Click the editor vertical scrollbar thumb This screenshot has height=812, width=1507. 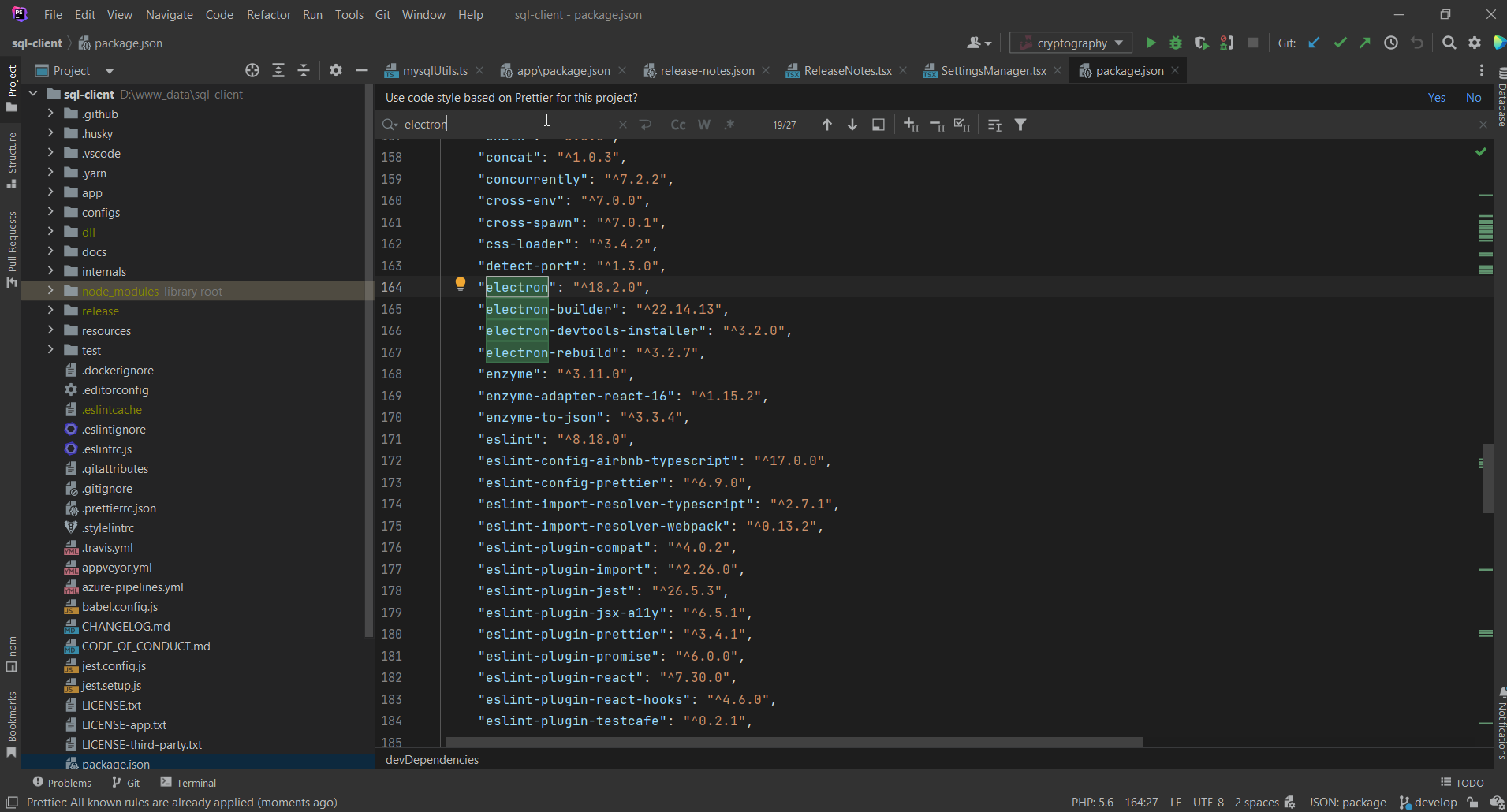pyautogui.click(x=1488, y=478)
